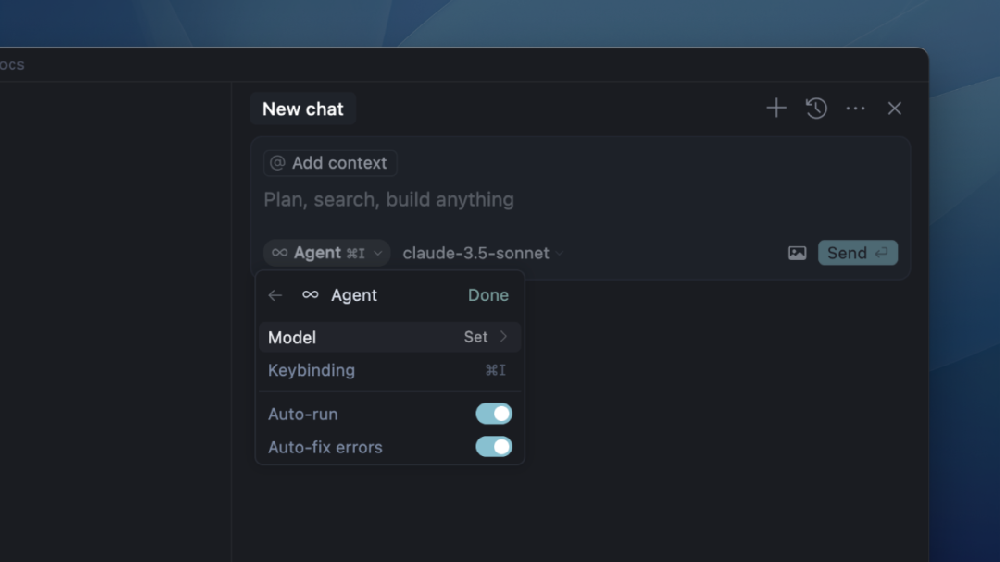
Task: Open chat history clock icon
Action: pyautogui.click(x=816, y=108)
